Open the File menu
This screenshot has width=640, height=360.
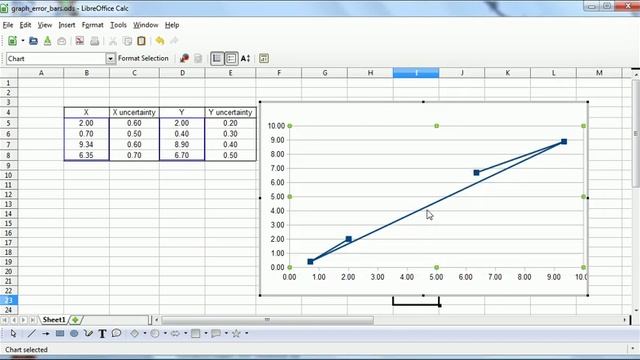point(8,25)
